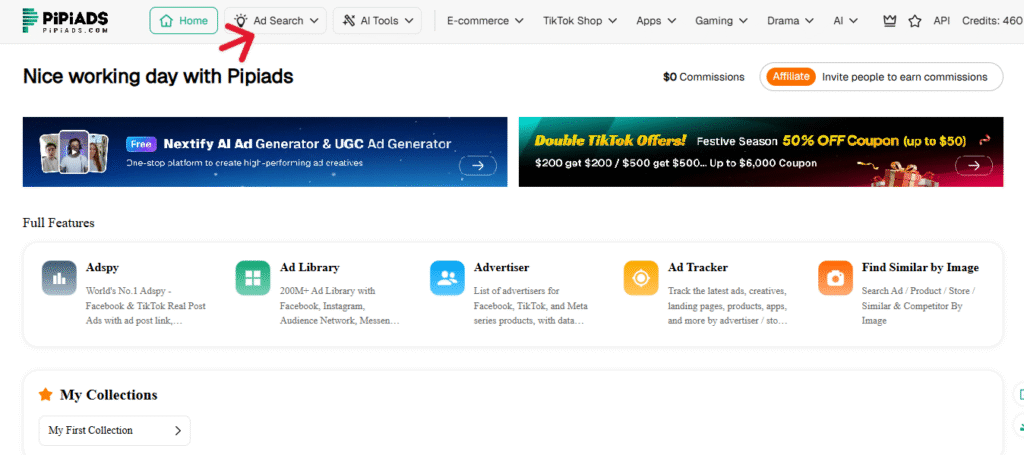
Task: Click the 50% OFF Coupon text
Action: pyautogui.click(x=842, y=141)
